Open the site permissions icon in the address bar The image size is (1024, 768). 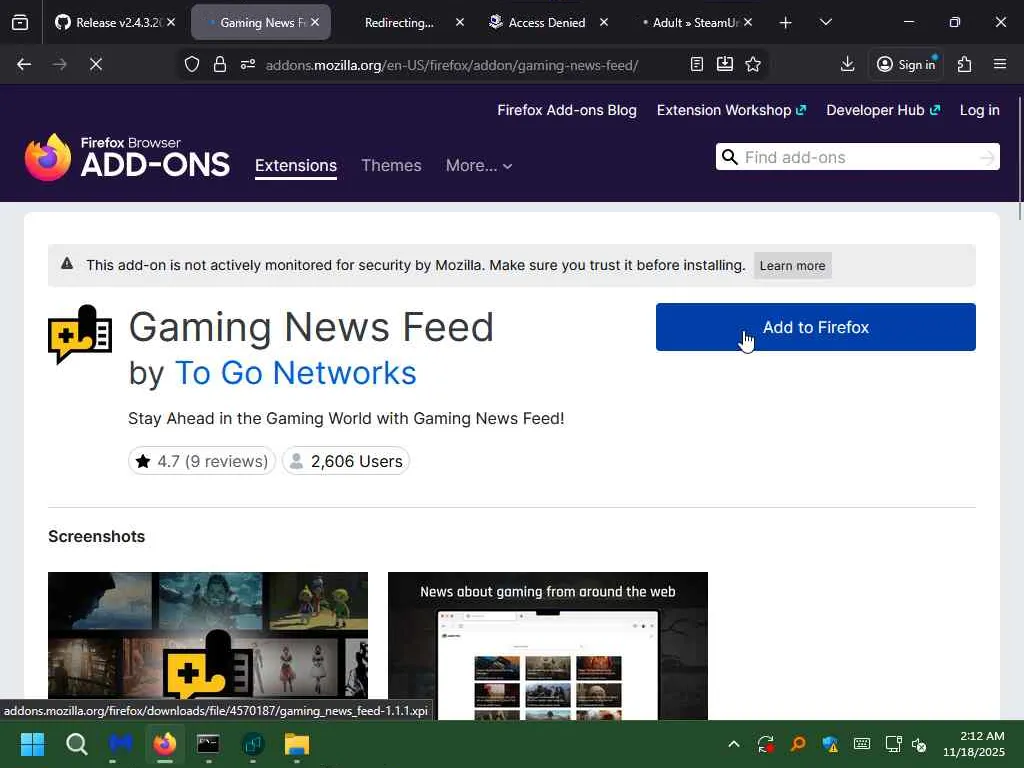248,64
